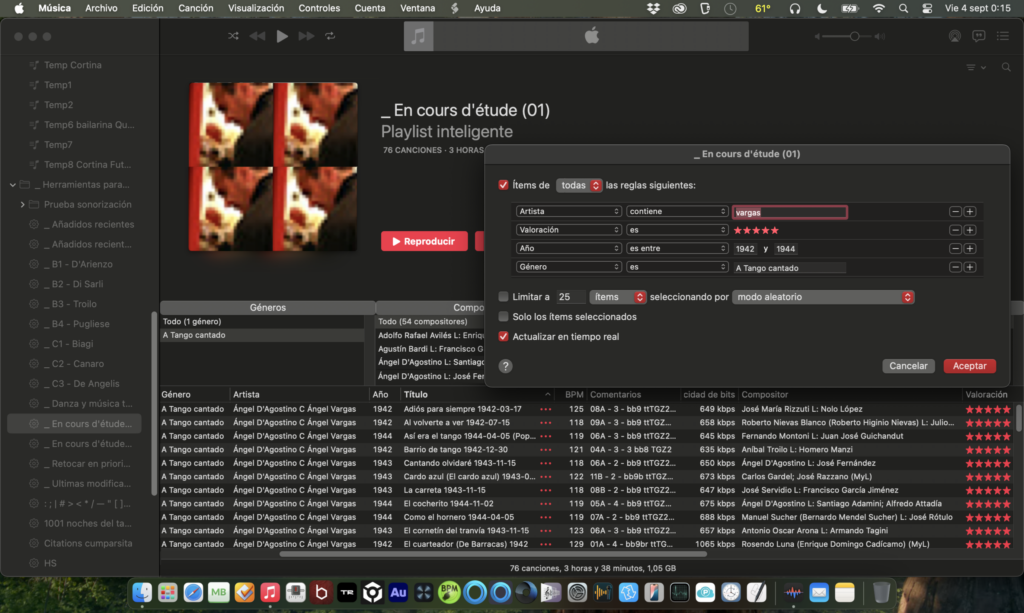This screenshot has height=613, width=1024.
Task: Open the options dots for Adiós para siempre
Action: (x=545, y=409)
